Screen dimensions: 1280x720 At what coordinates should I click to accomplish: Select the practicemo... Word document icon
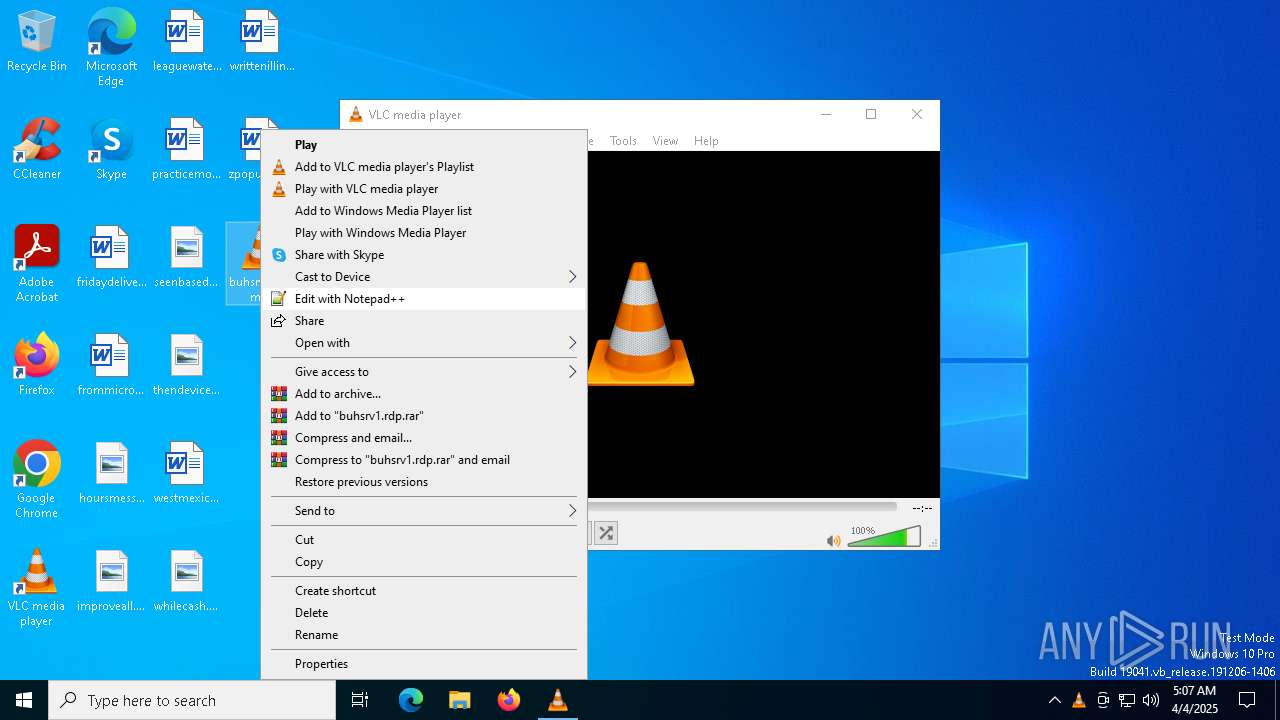pyautogui.click(x=187, y=150)
